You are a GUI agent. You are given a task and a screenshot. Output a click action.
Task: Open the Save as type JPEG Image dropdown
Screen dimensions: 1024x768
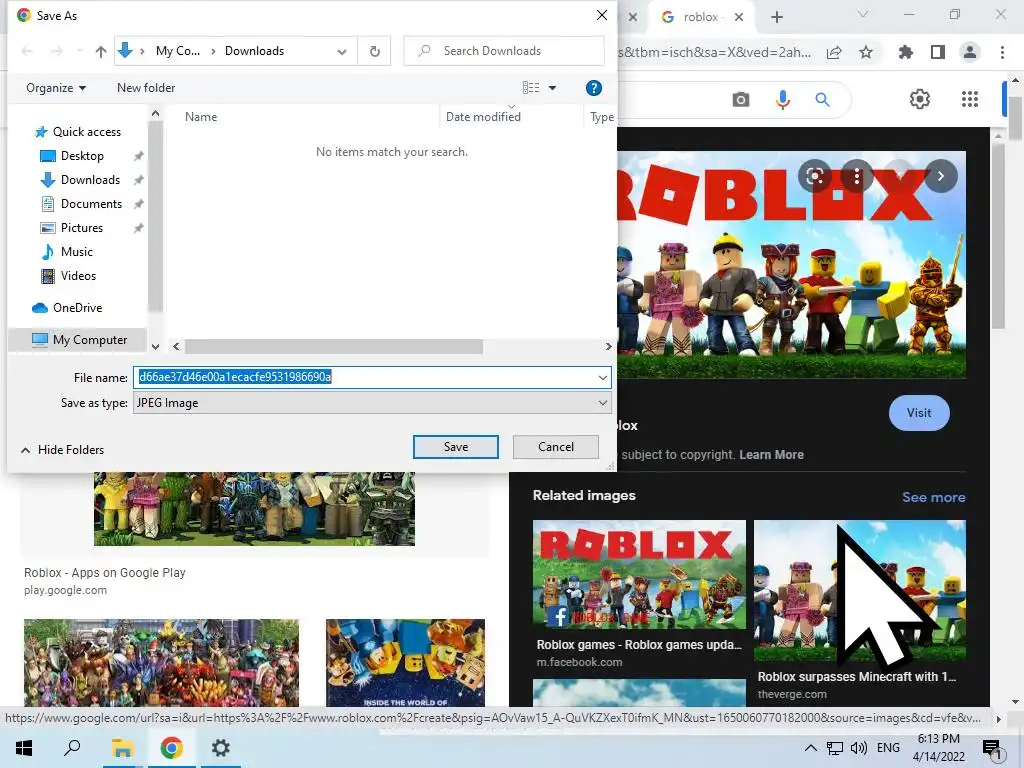(372, 403)
